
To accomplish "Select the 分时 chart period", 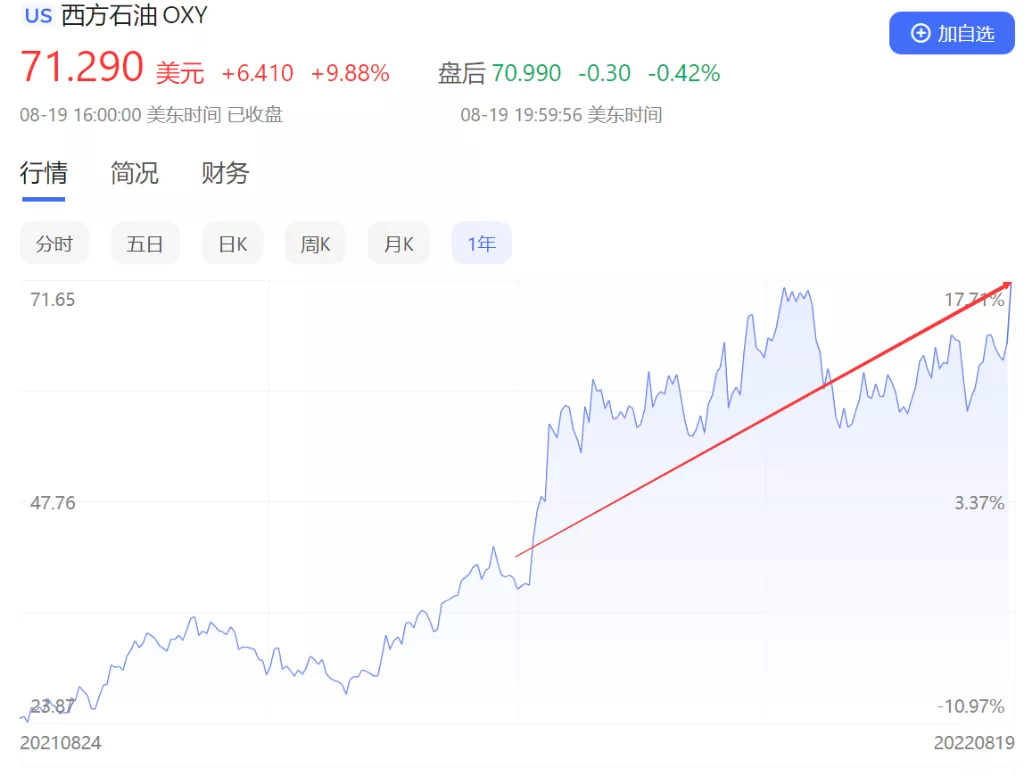I will 55,244.
